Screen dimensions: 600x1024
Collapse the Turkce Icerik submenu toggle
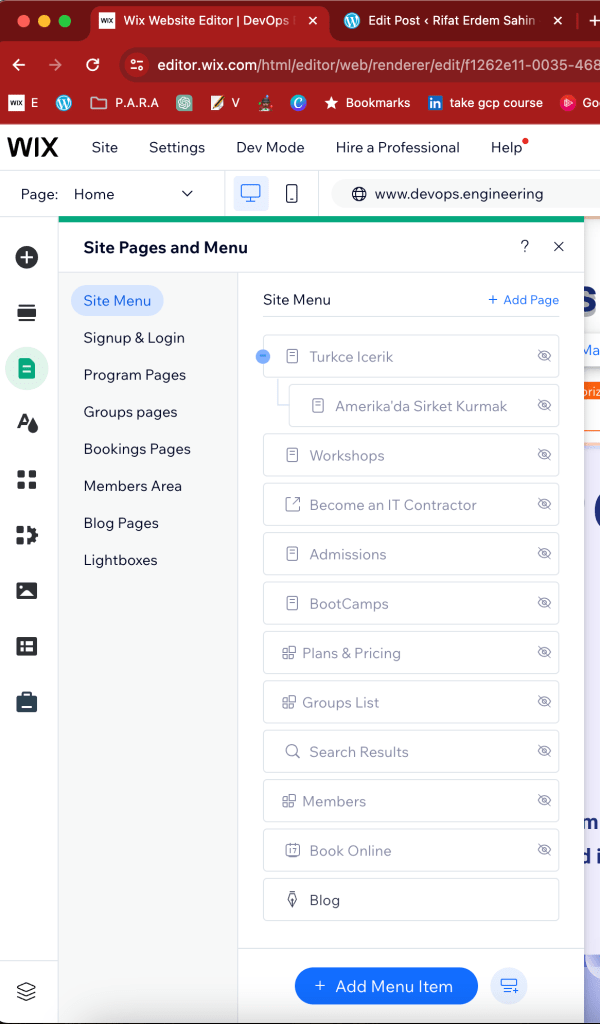(x=263, y=357)
